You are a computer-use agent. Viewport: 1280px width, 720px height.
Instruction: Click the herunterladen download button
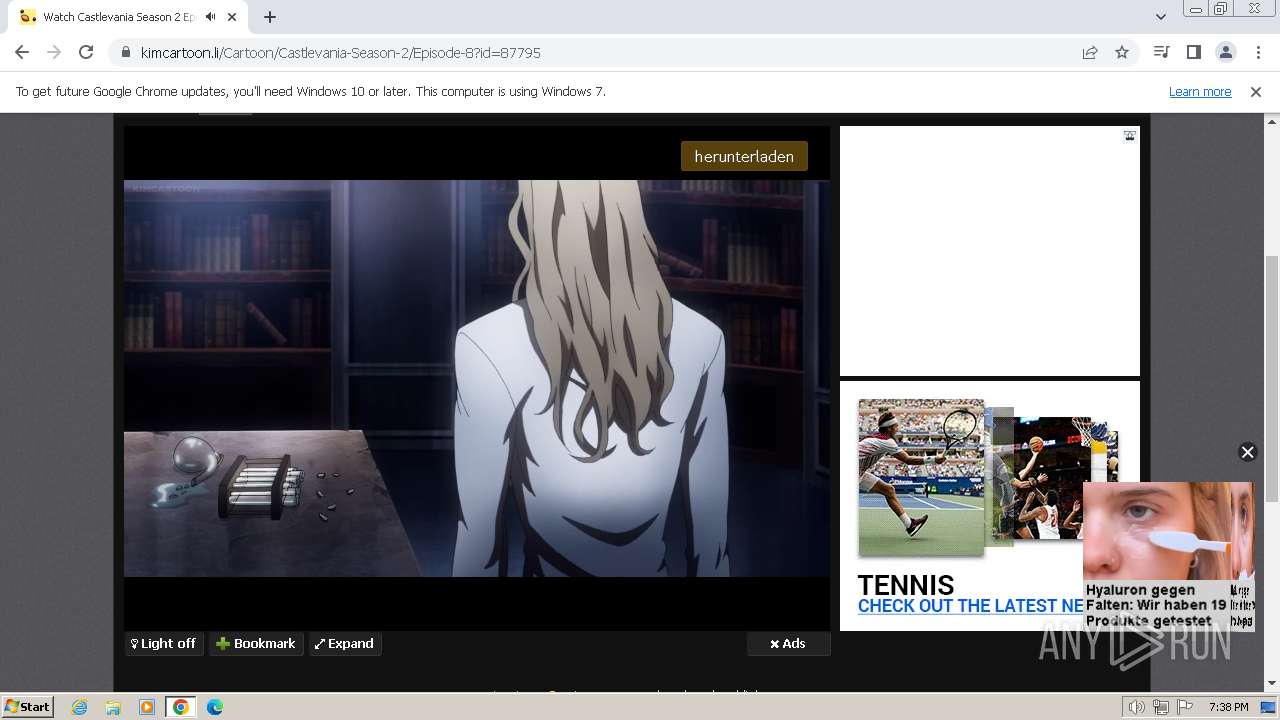(x=744, y=156)
